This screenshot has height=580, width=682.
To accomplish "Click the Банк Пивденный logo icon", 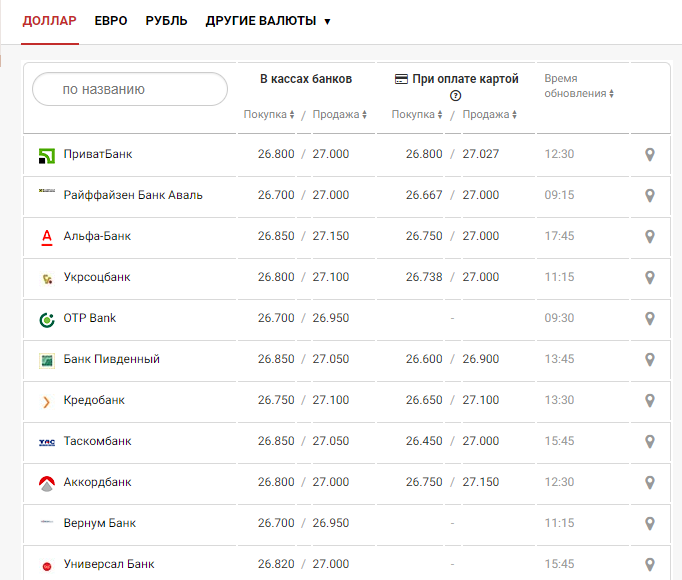I will tap(46, 360).
